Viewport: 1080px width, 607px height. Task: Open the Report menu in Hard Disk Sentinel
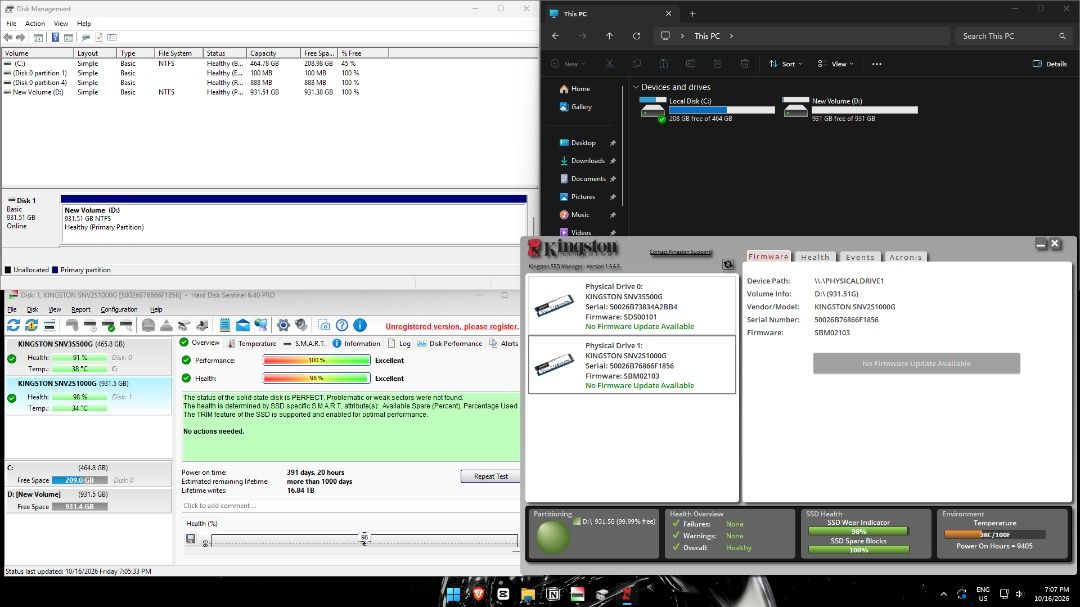pos(81,309)
